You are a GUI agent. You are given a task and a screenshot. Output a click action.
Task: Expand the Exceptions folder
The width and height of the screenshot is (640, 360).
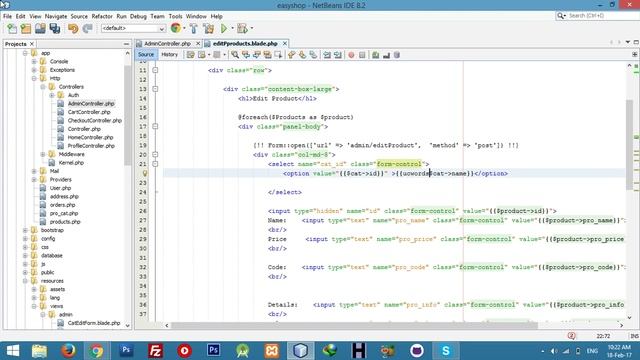(x=34, y=70)
